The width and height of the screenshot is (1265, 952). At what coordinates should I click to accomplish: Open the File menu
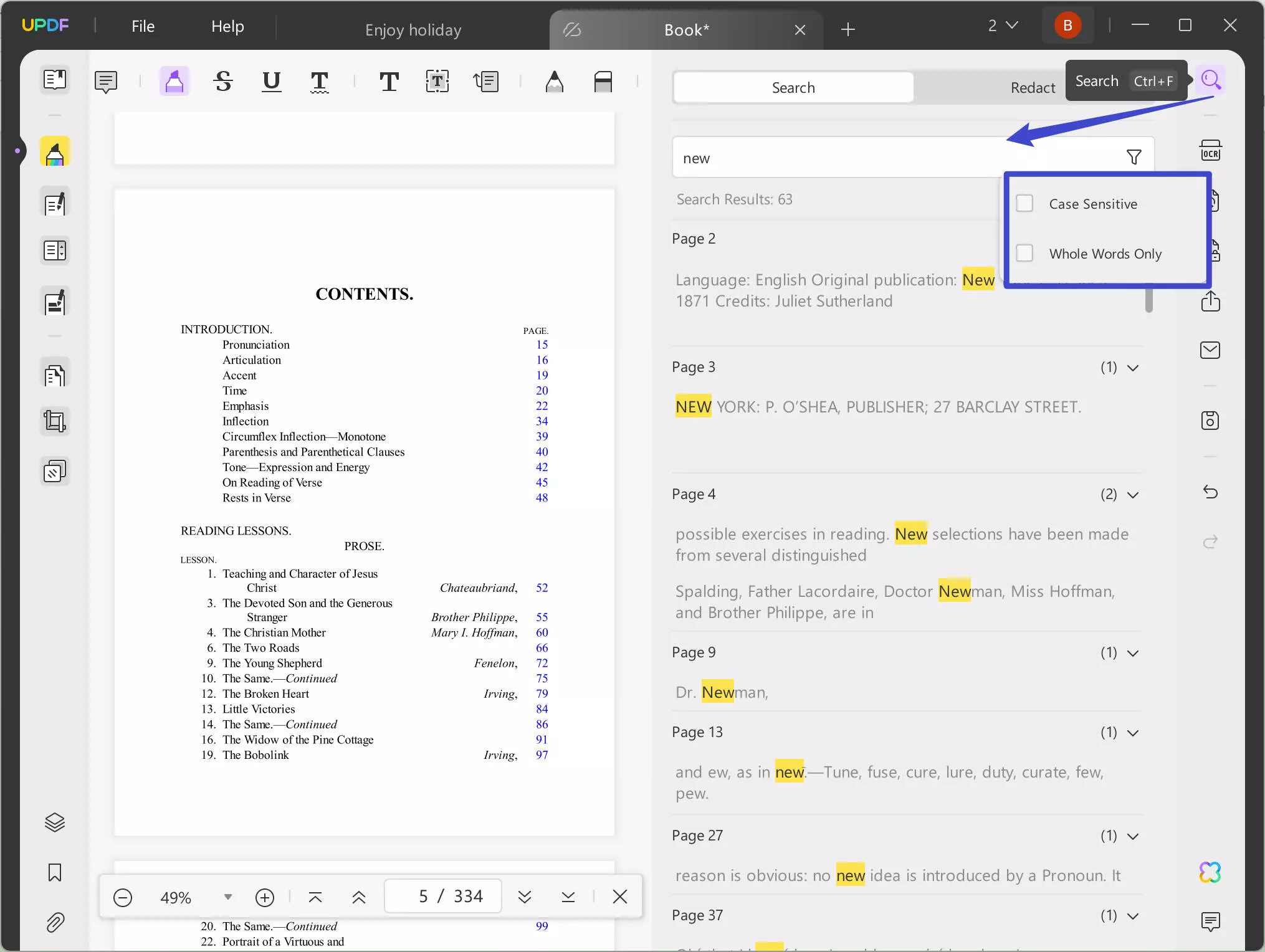point(143,26)
